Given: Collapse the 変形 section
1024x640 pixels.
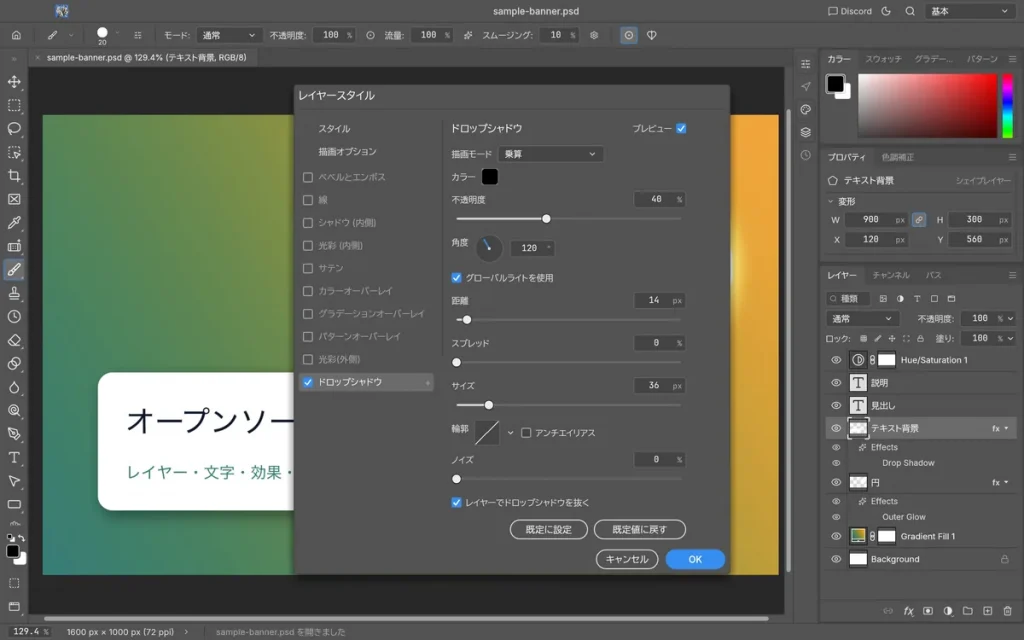Looking at the screenshot, I should click(831, 202).
